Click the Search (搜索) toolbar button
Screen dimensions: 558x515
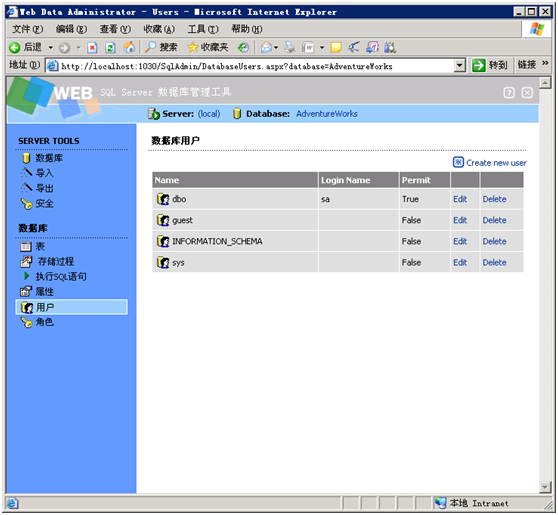coord(161,47)
